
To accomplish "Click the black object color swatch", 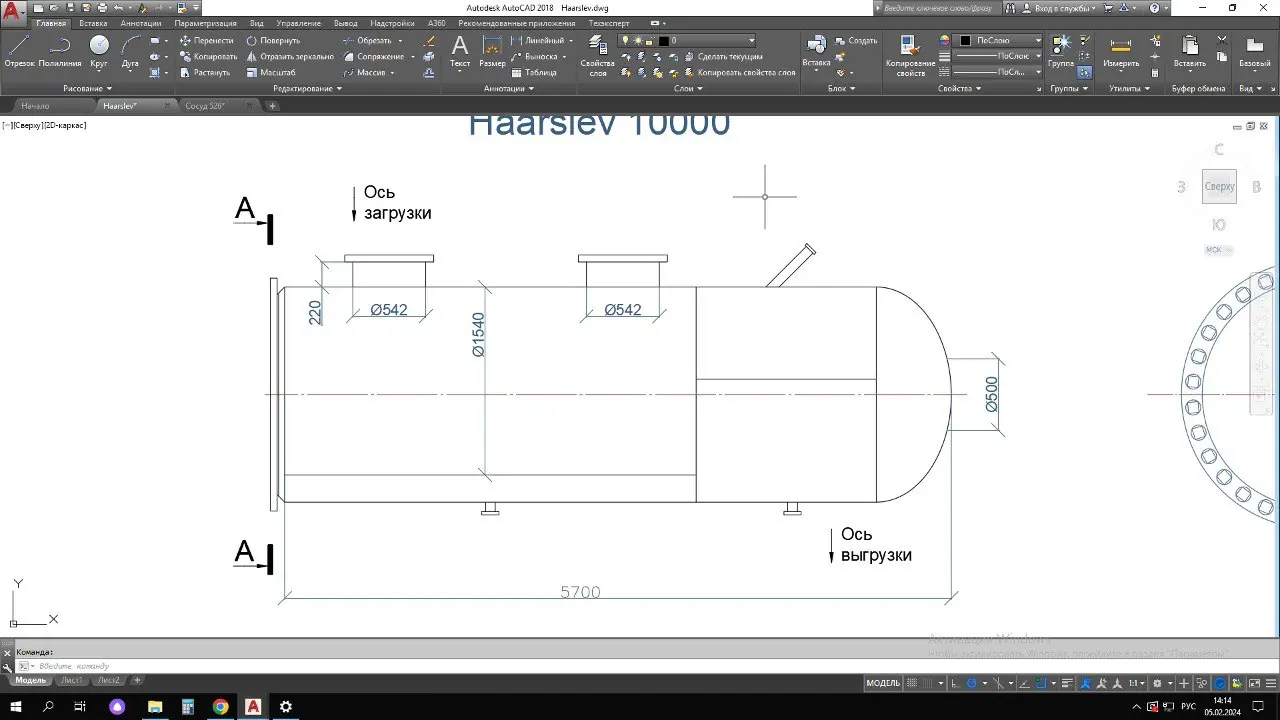I will (965, 41).
